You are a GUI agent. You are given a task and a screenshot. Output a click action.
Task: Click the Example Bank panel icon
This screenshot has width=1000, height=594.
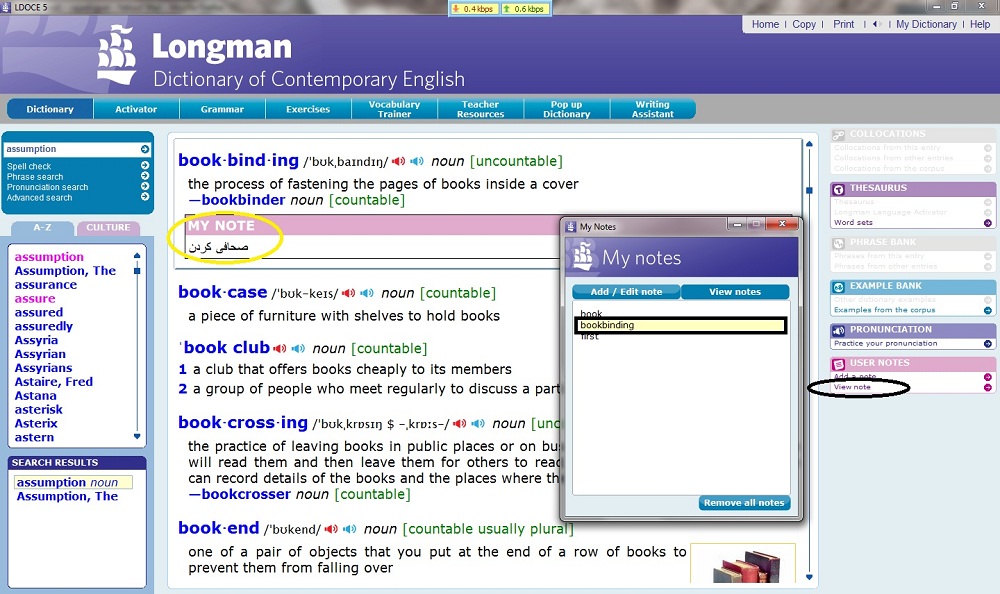click(837, 286)
